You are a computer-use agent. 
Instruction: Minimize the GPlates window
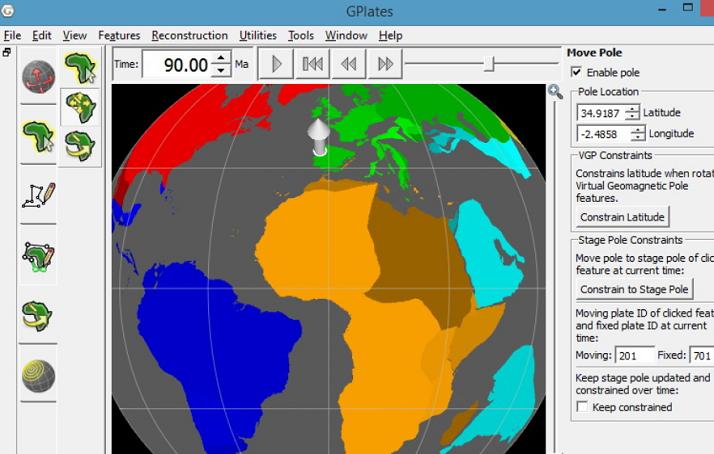click(662, 9)
